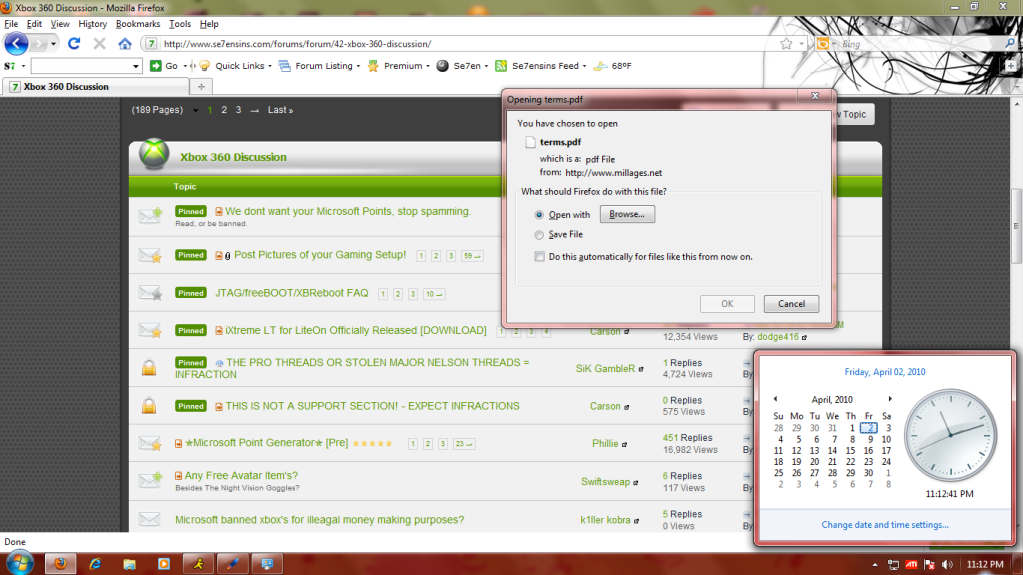
Task: Click the green Go arrow icon
Action: tap(155, 66)
